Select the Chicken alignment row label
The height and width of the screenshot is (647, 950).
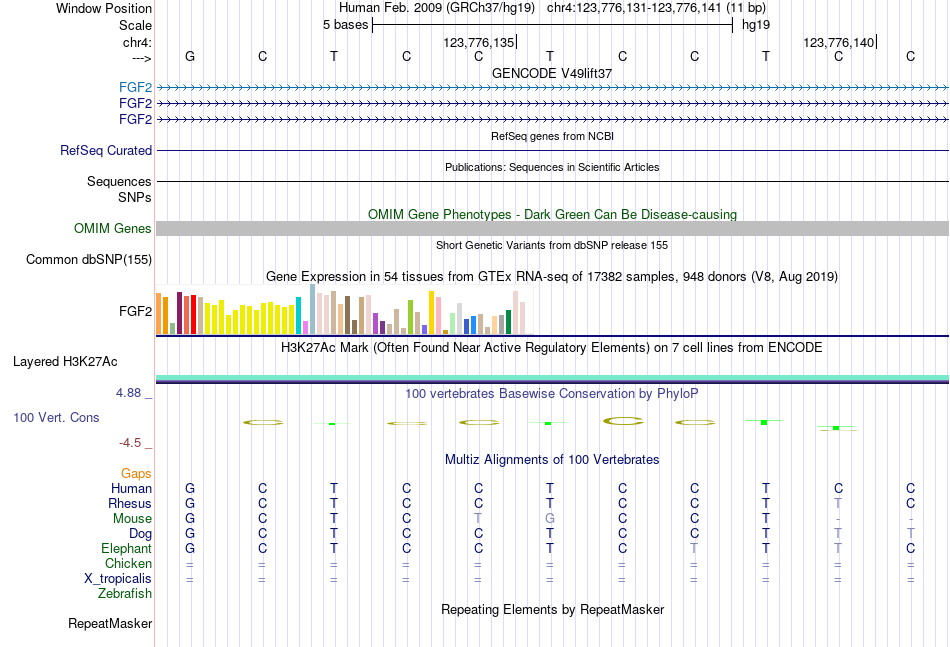[x=128, y=563]
